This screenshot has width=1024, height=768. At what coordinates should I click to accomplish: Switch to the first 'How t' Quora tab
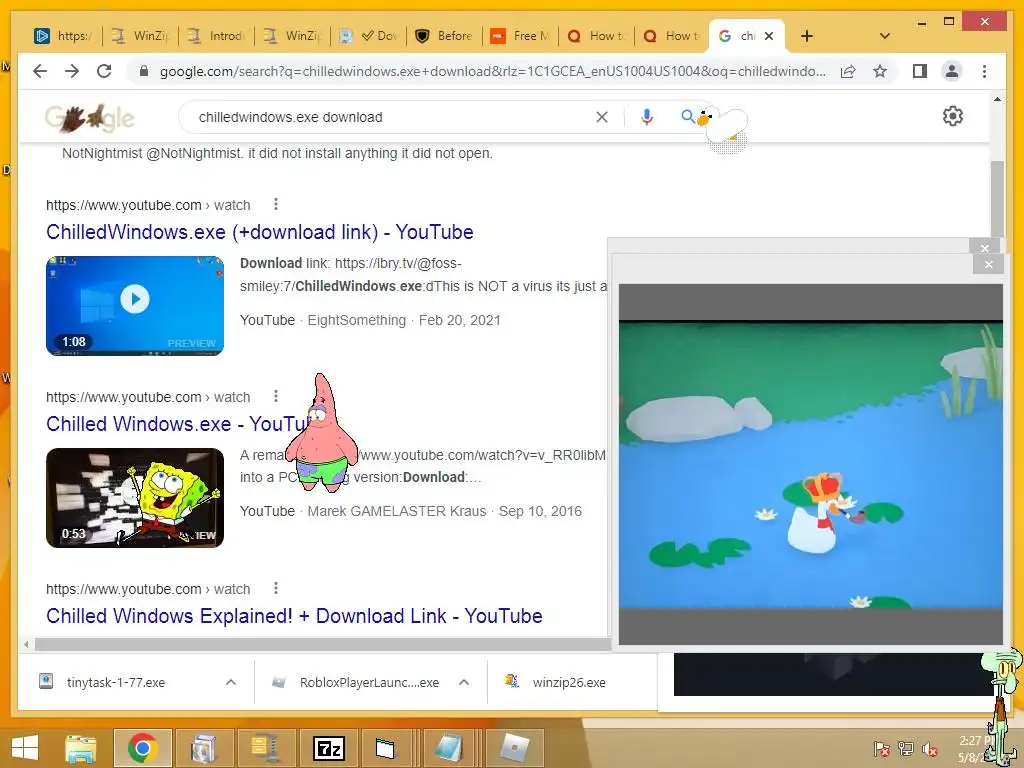point(596,36)
